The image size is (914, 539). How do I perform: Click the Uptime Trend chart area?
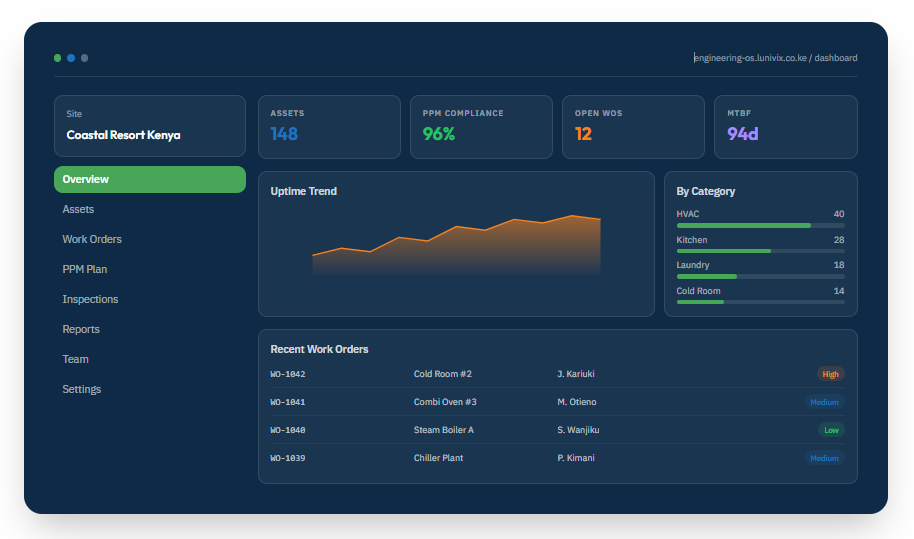point(456,245)
